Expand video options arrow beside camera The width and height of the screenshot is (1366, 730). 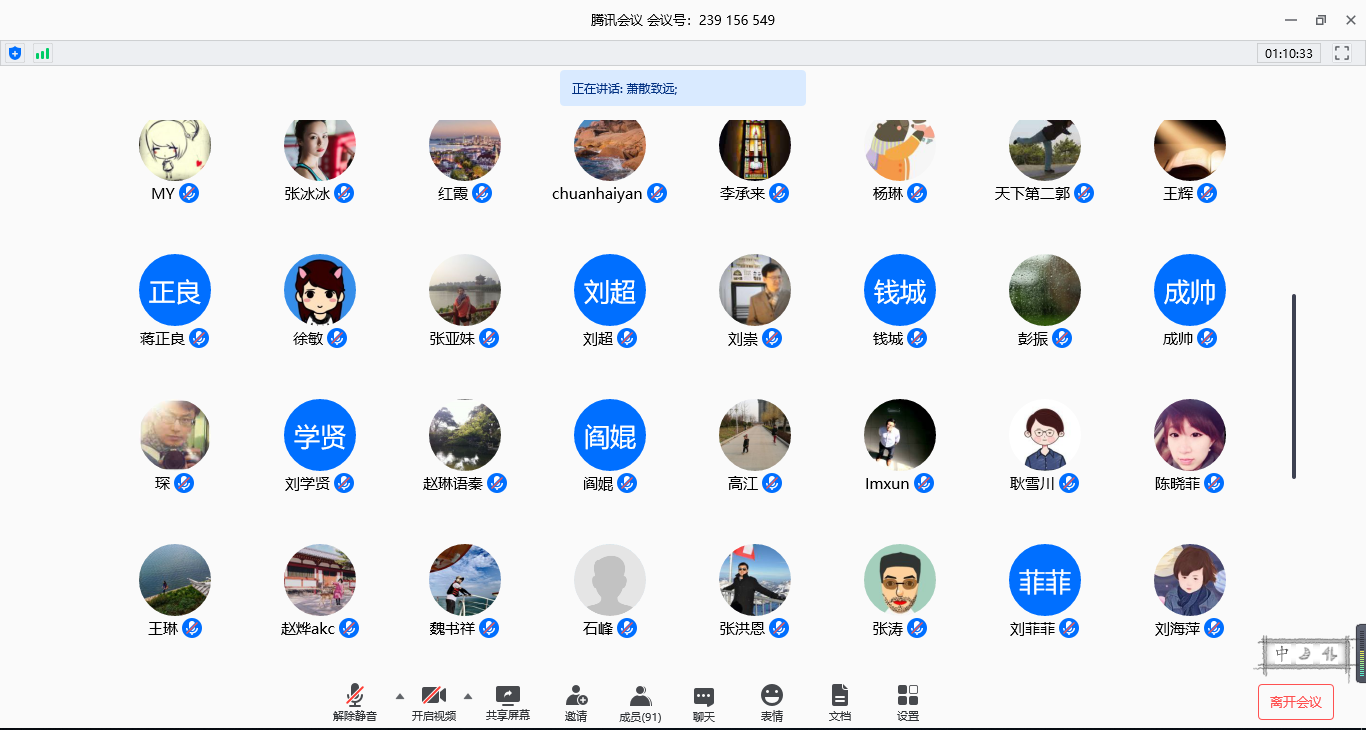click(x=467, y=695)
